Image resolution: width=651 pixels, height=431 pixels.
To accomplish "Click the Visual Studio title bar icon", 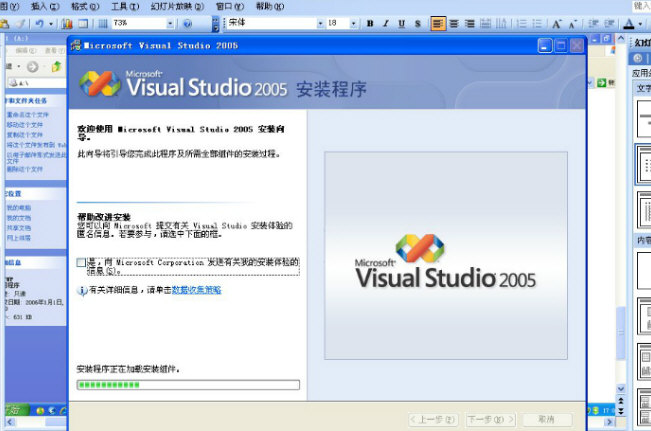I will click(76, 45).
